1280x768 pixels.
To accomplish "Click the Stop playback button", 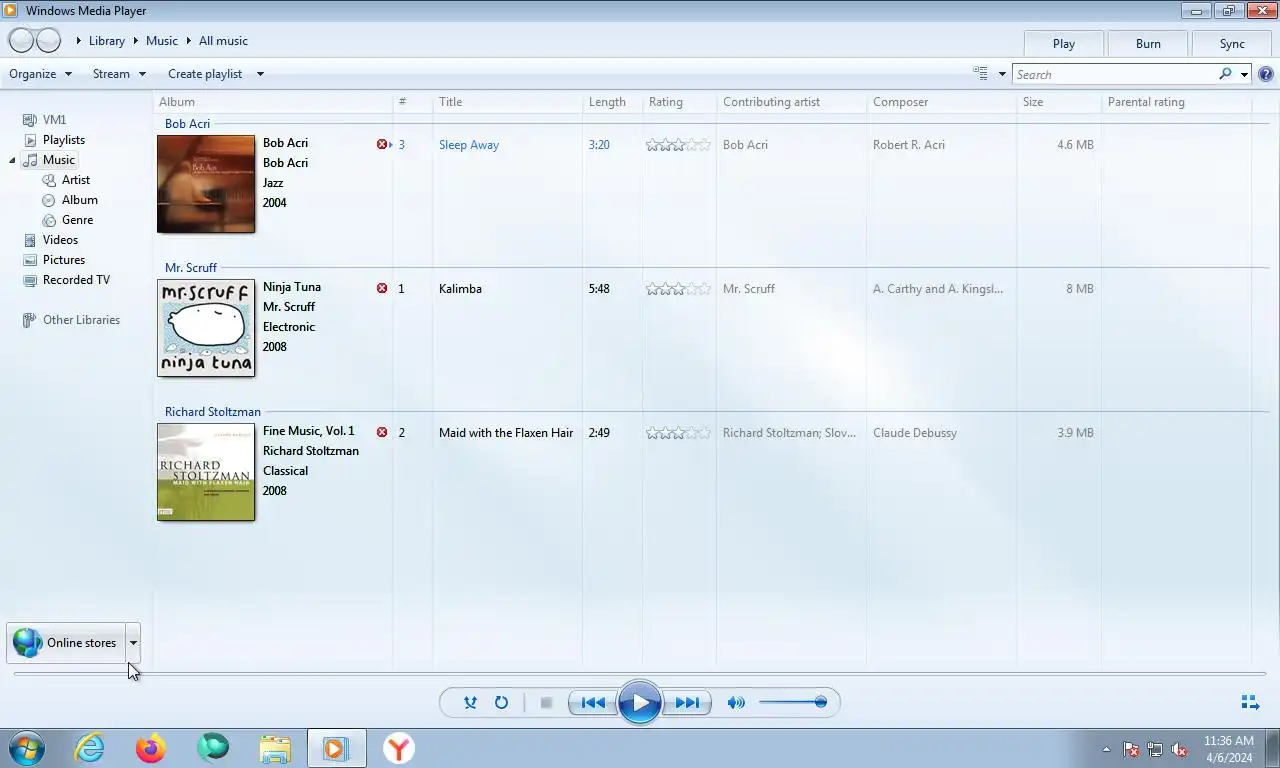I will [546, 703].
